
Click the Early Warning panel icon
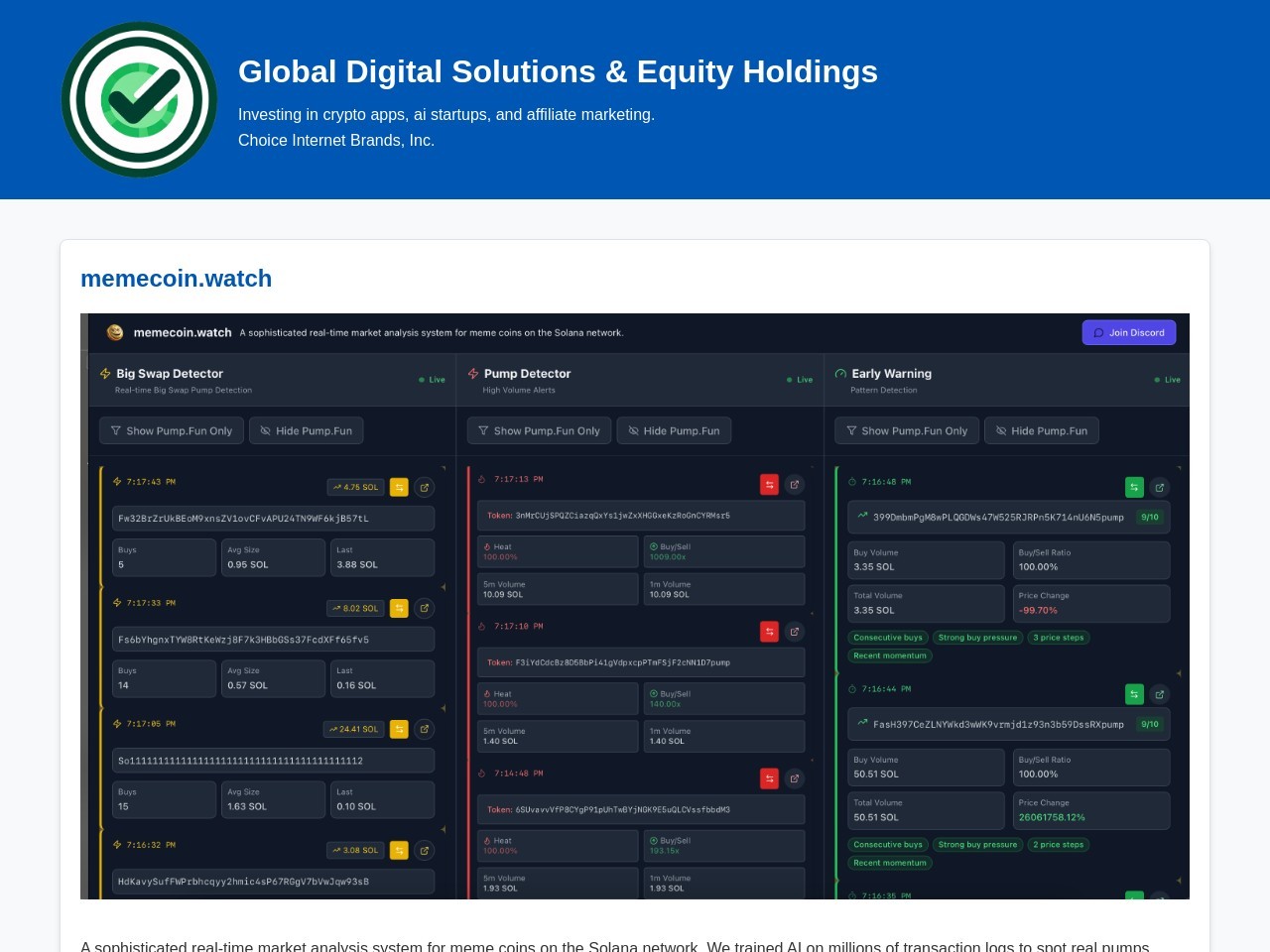click(x=840, y=374)
